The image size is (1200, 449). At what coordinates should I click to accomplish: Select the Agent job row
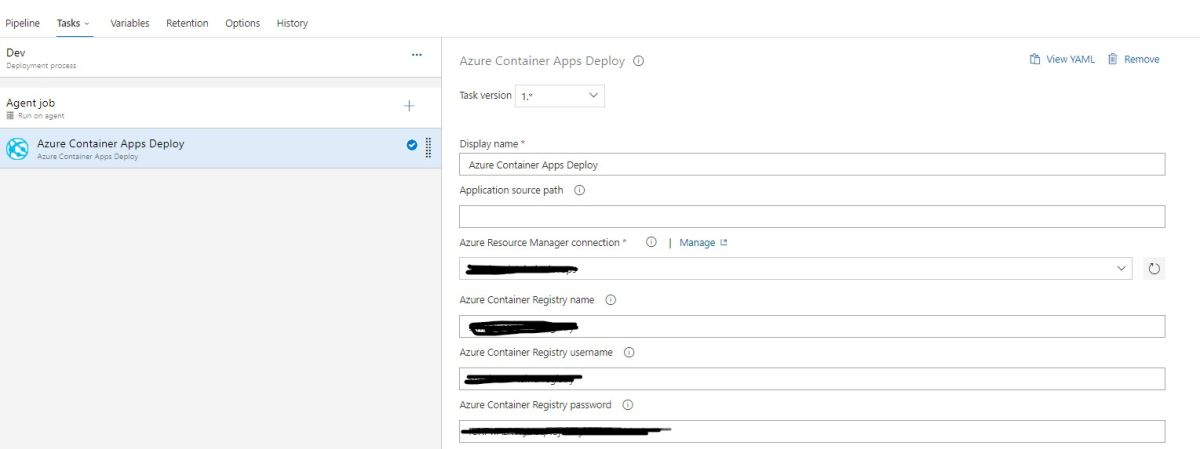[220, 107]
